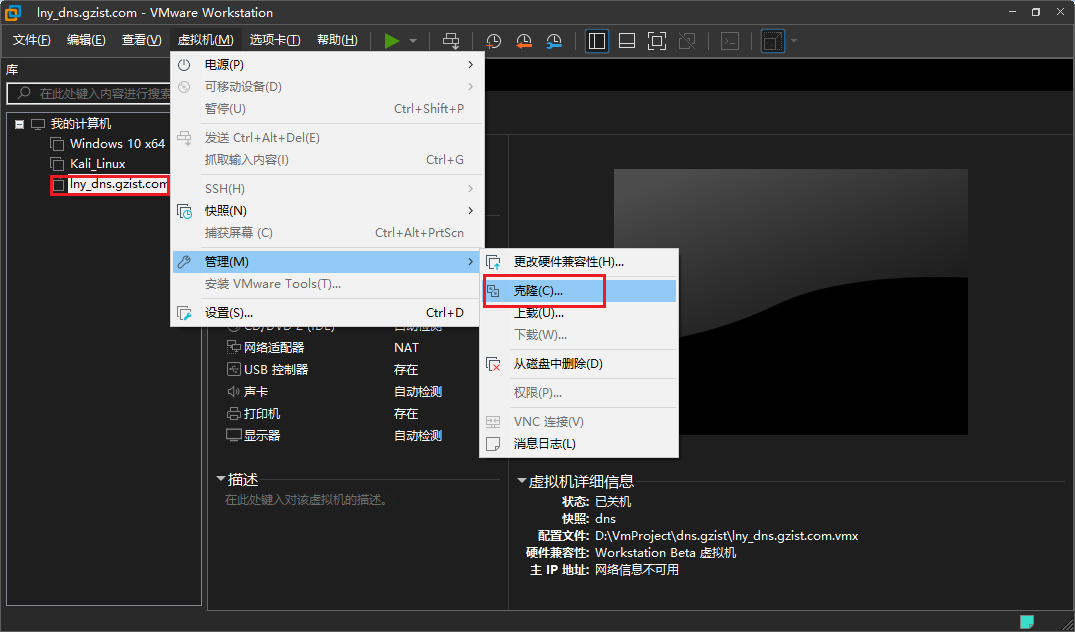Screen dimensions: 1075x632
Task: Click the VMware Workstation title bar logo
Action: (x=12, y=12)
